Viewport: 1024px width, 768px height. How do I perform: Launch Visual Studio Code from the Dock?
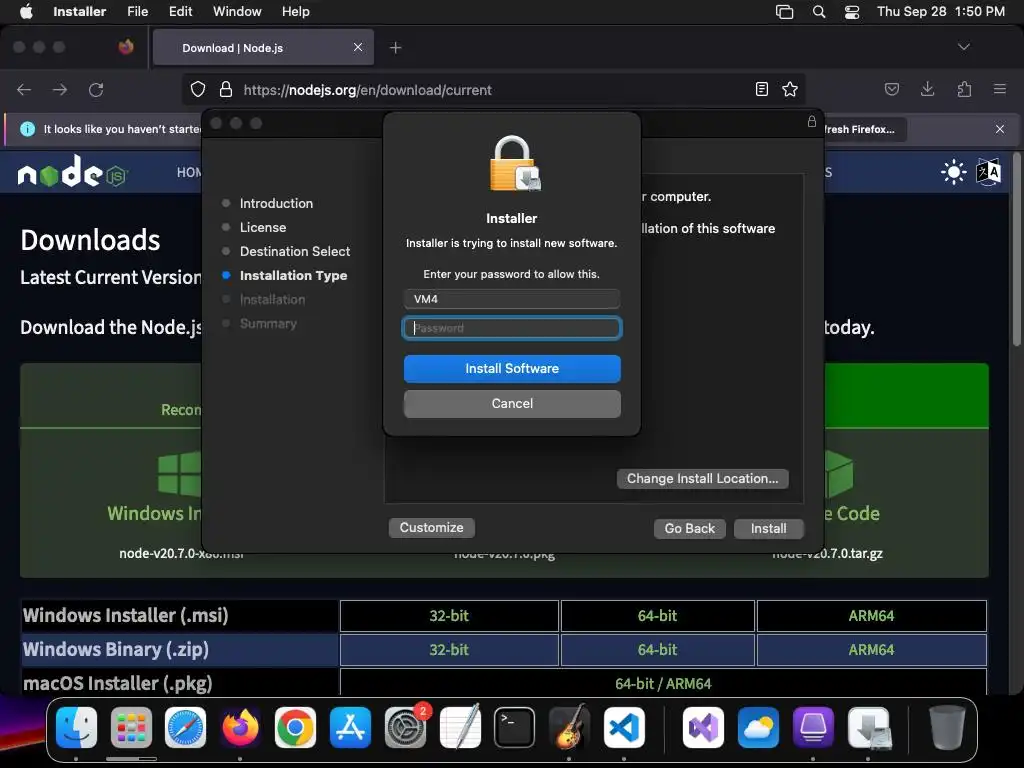(x=624, y=728)
